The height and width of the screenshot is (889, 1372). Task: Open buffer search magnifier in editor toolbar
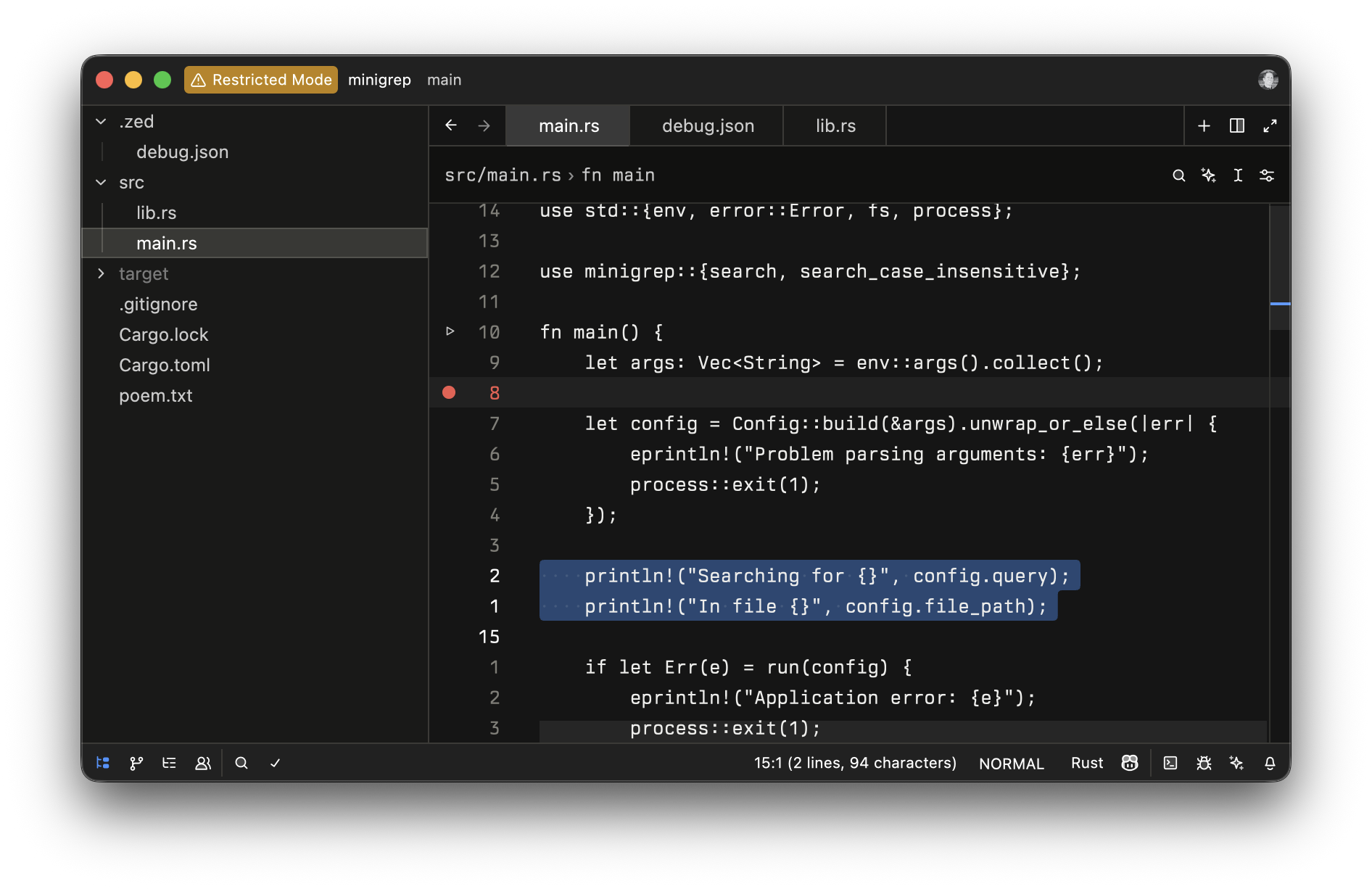(1179, 175)
